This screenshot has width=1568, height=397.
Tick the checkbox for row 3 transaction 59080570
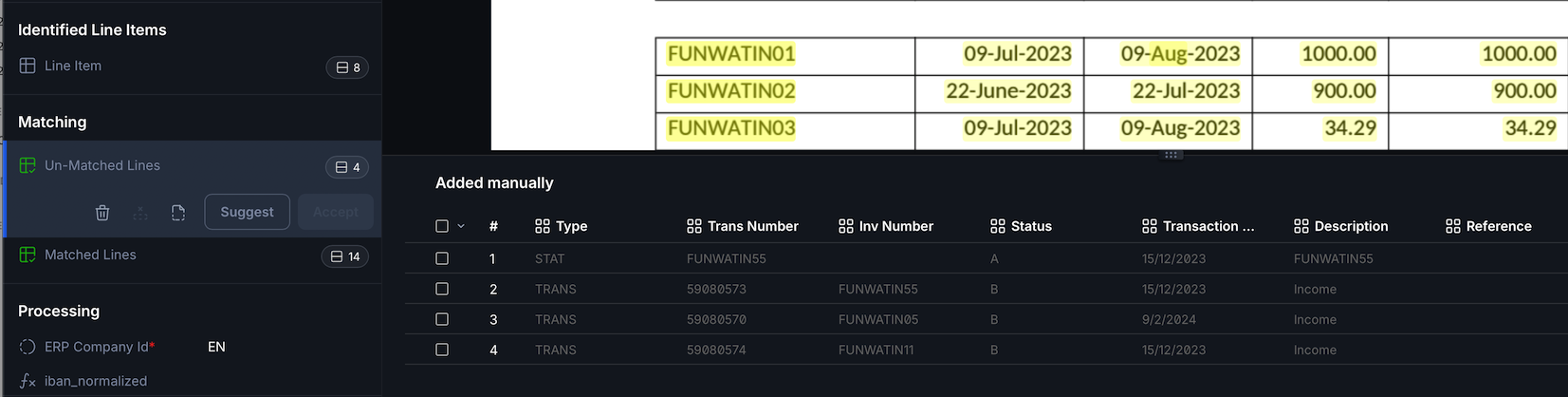(442, 319)
